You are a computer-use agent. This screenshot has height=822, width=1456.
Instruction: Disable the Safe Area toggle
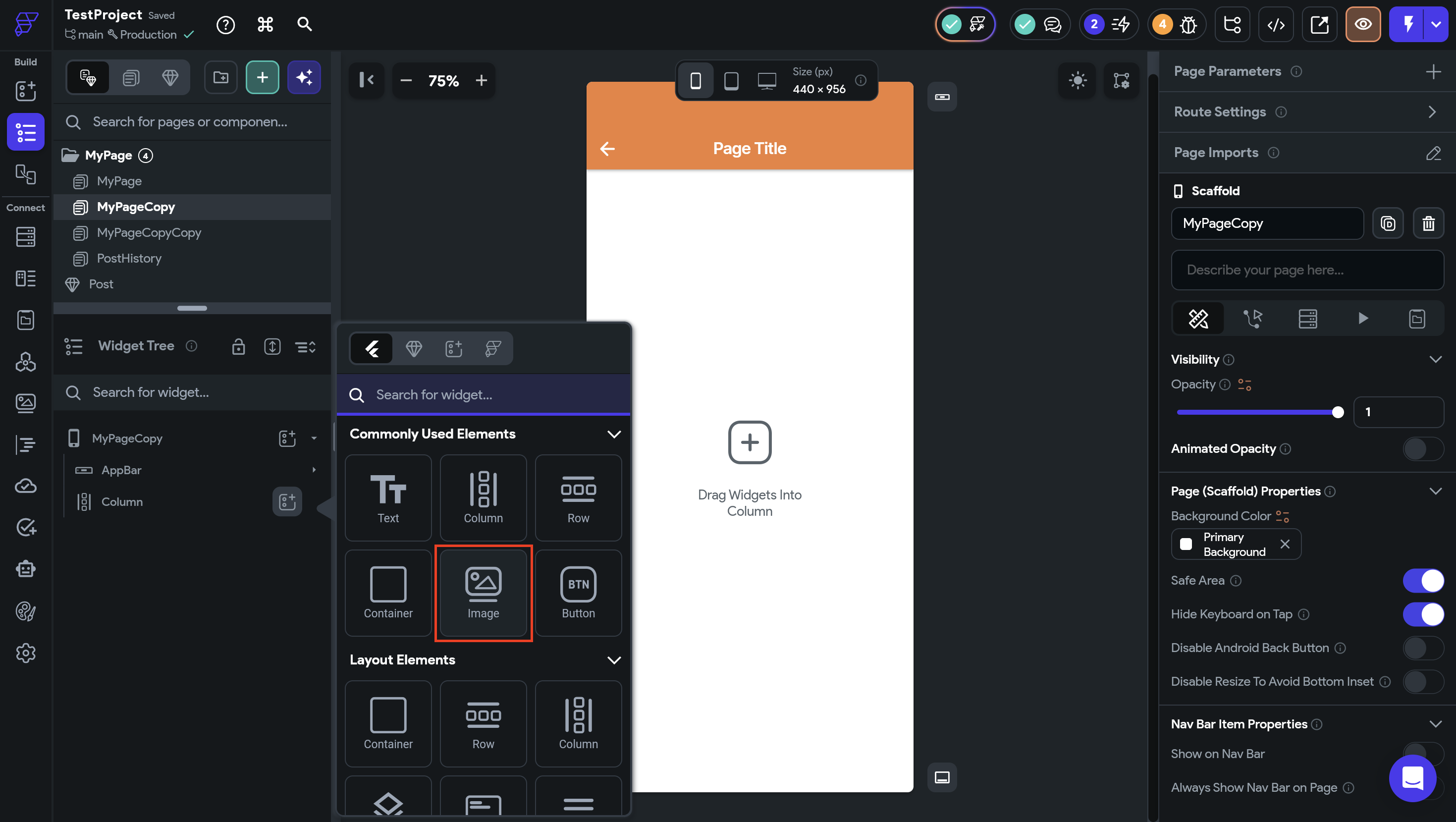pyautogui.click(x=1423, y=581)
